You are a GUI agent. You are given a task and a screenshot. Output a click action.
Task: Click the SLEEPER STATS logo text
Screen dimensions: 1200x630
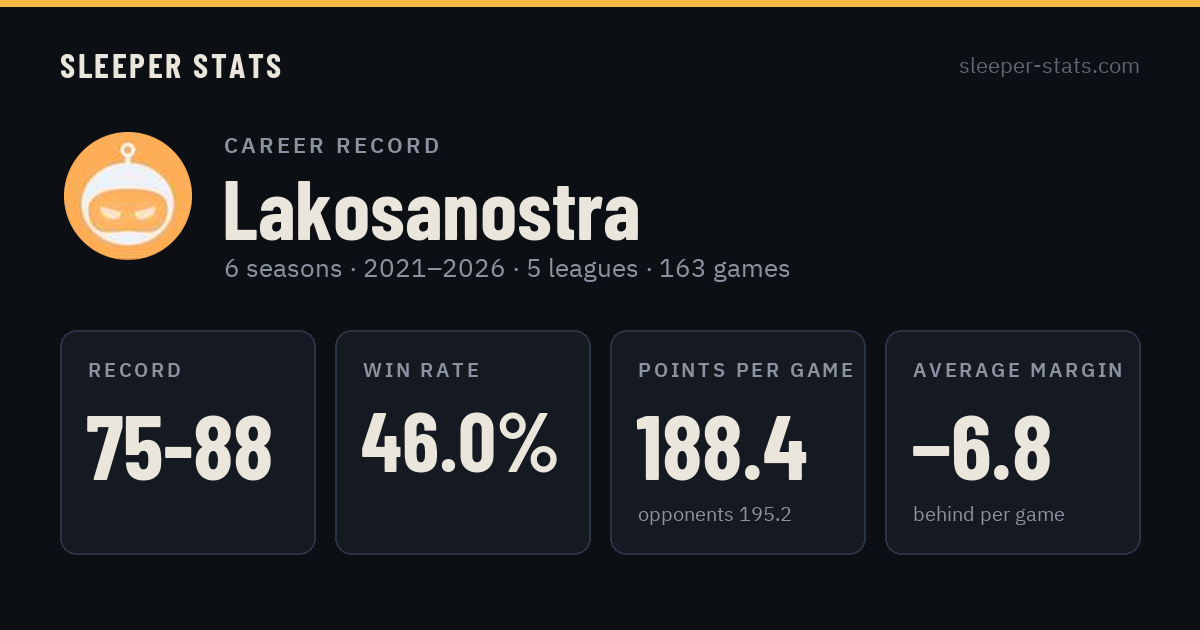click(171, 66)
